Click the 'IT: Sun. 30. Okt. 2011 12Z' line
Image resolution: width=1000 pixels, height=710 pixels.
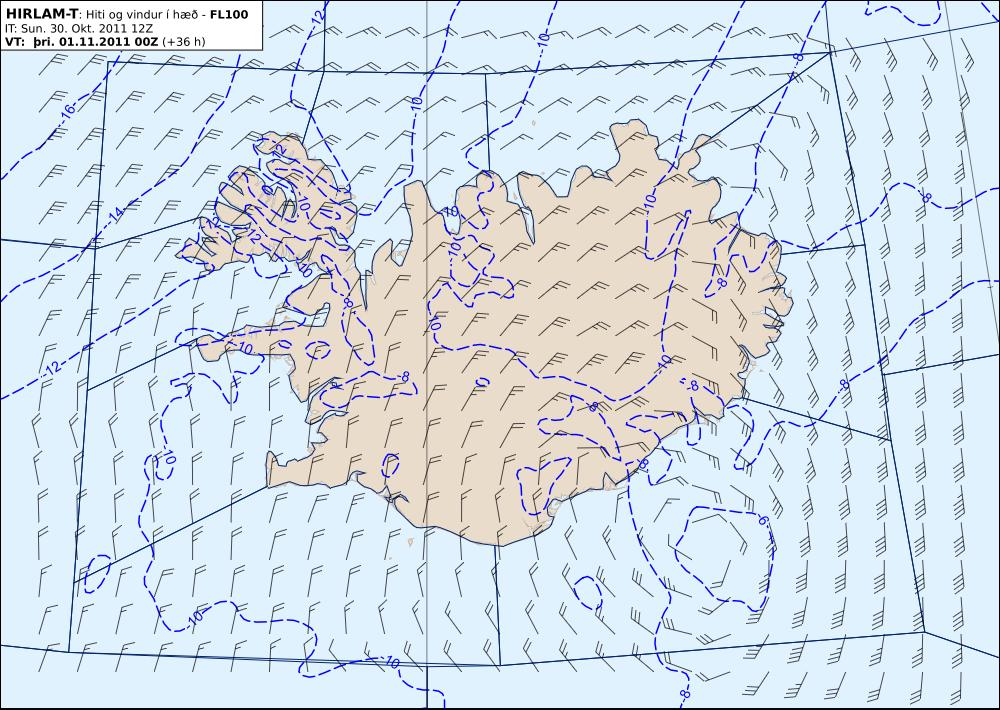point(78,28)
